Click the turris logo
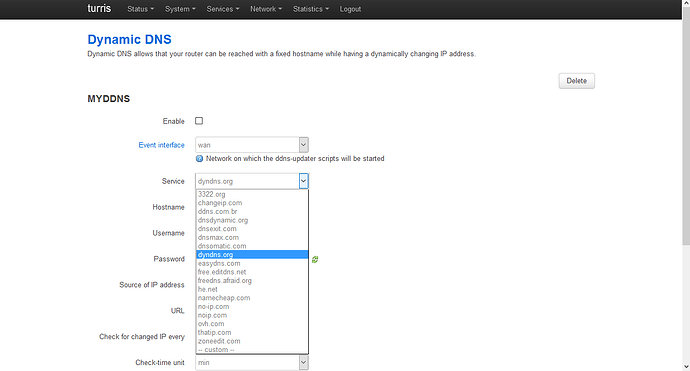The height and width of the screenshot is (371, 690). pos(99,8)
